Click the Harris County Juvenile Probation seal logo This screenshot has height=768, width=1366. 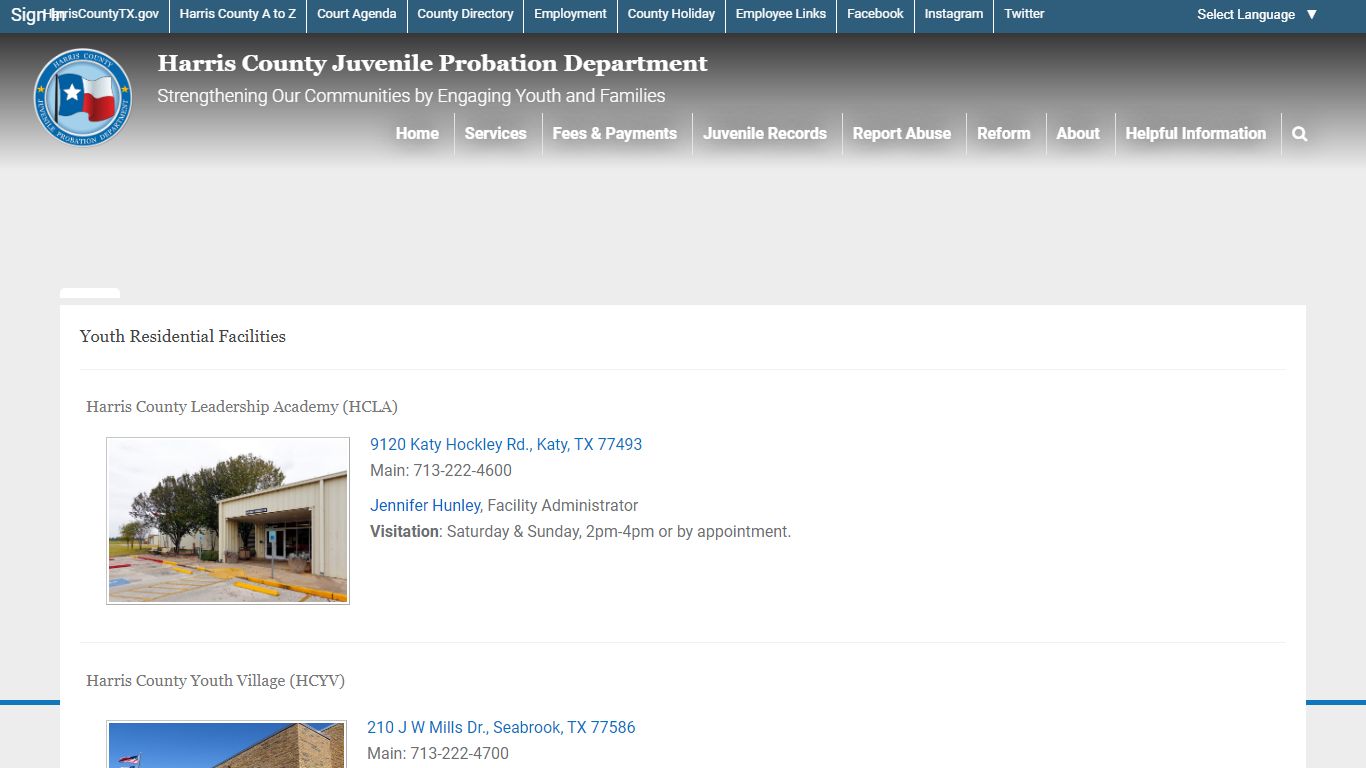pos(83,98)
